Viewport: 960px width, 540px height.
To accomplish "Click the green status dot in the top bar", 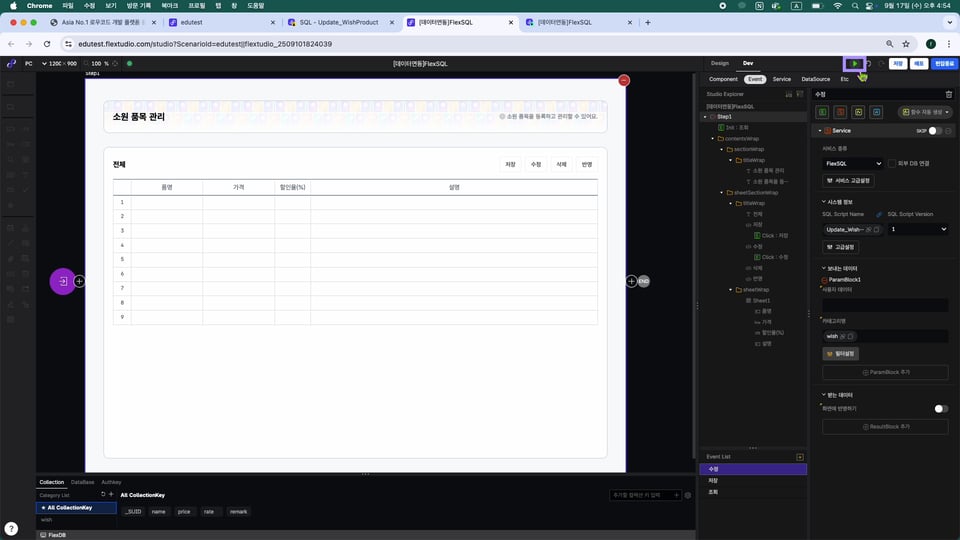I will pyautogui.click(x=129, y=64).
